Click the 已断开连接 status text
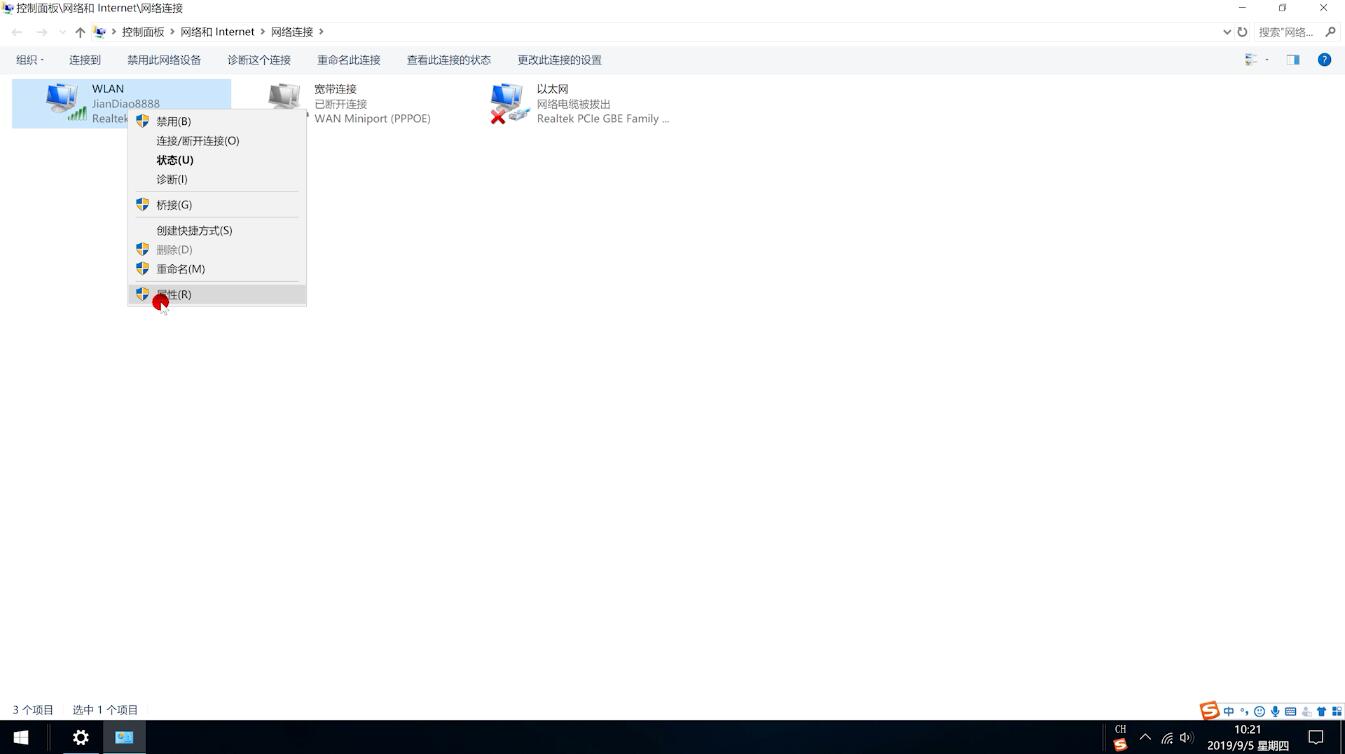This screenshot has width=1345, height=754. 341,104
